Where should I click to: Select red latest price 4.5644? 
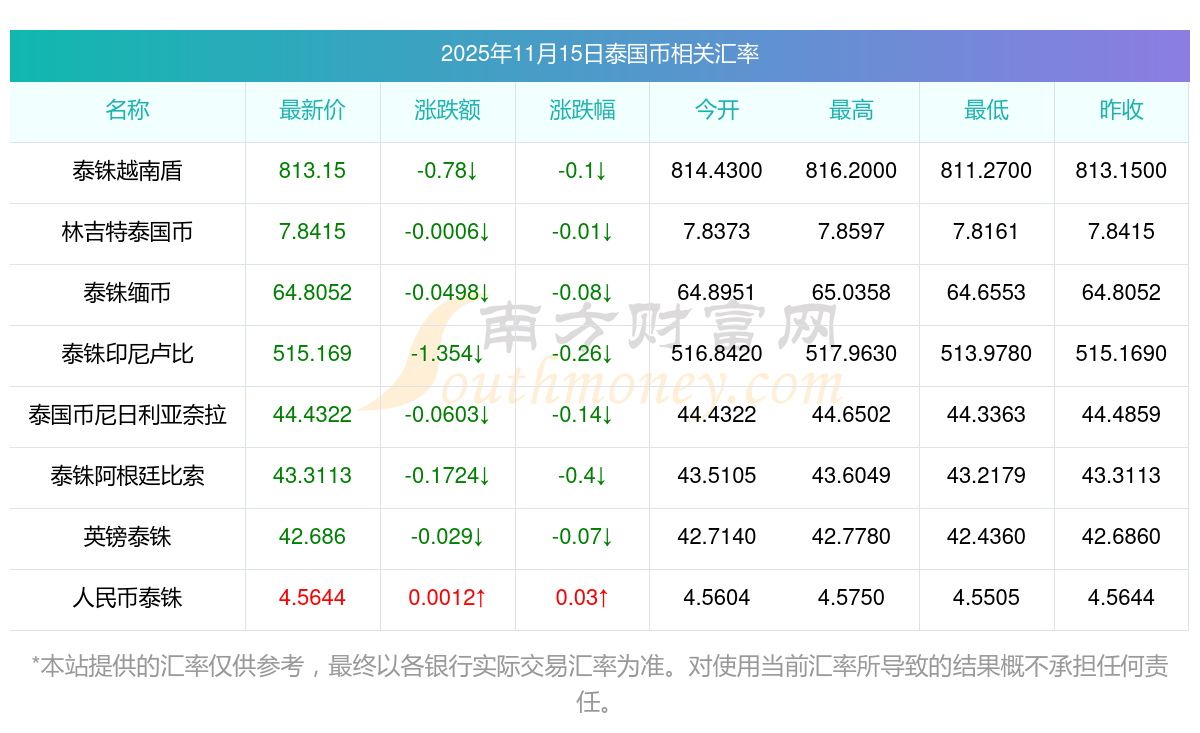click(312, 598)
